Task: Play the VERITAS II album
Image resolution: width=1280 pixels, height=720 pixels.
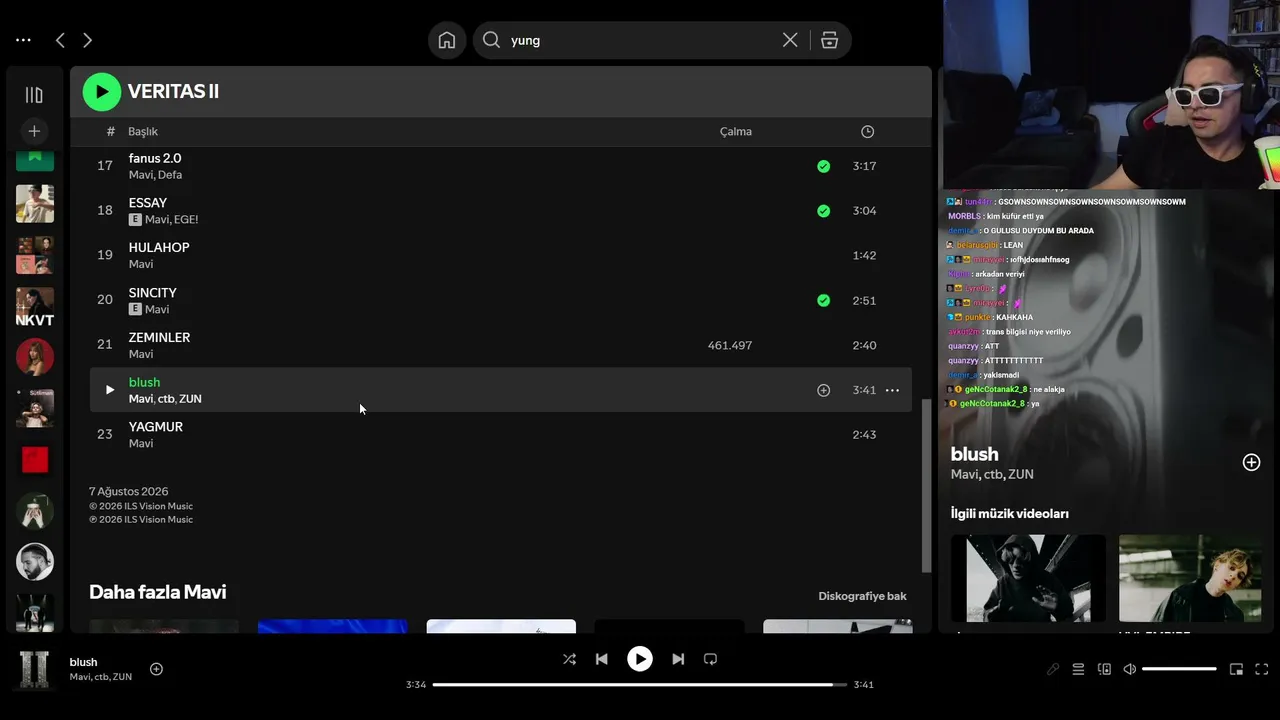Action: [102, 92]
